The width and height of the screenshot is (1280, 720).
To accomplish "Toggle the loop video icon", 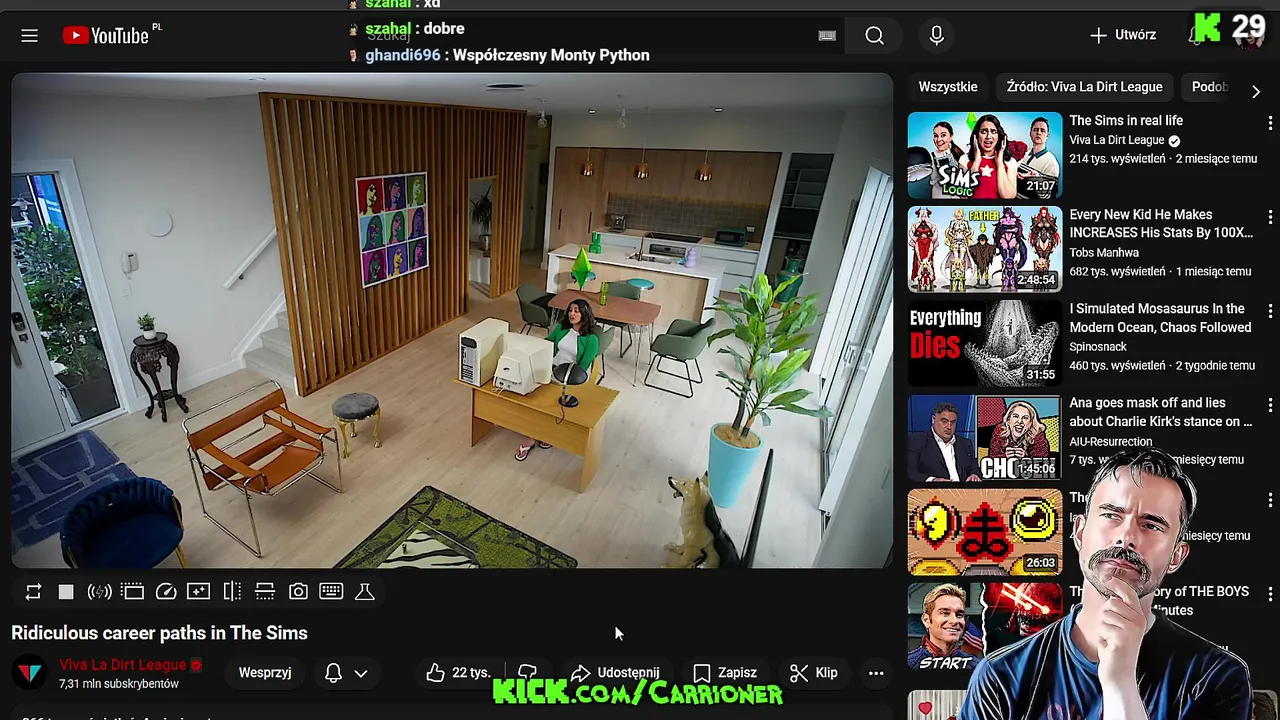I will coord(33,592).
